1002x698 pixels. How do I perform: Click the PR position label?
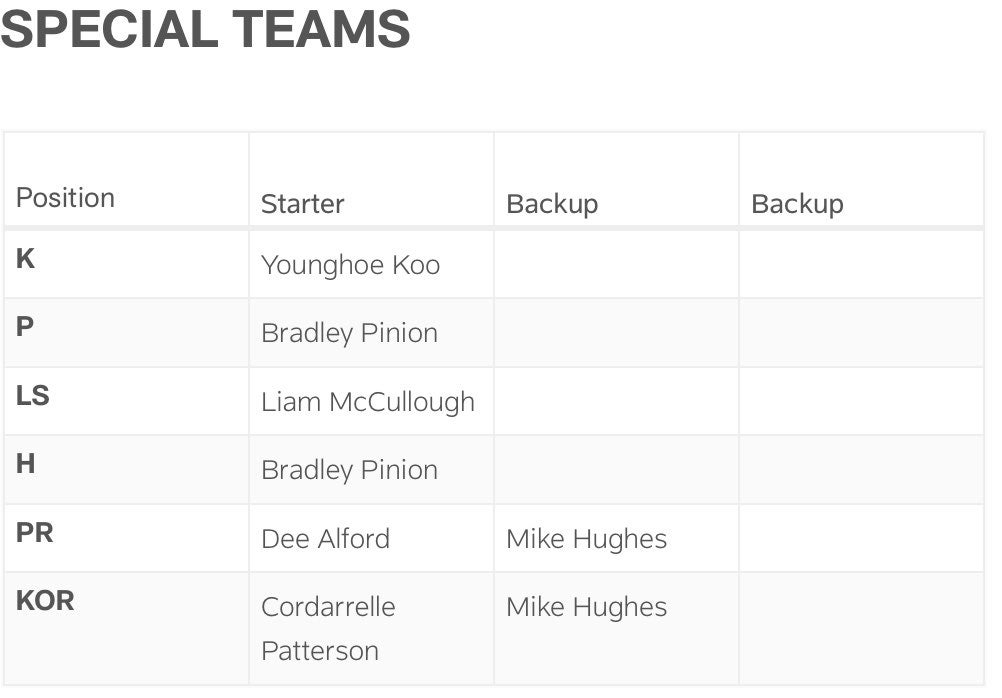[x=35, y=533]
